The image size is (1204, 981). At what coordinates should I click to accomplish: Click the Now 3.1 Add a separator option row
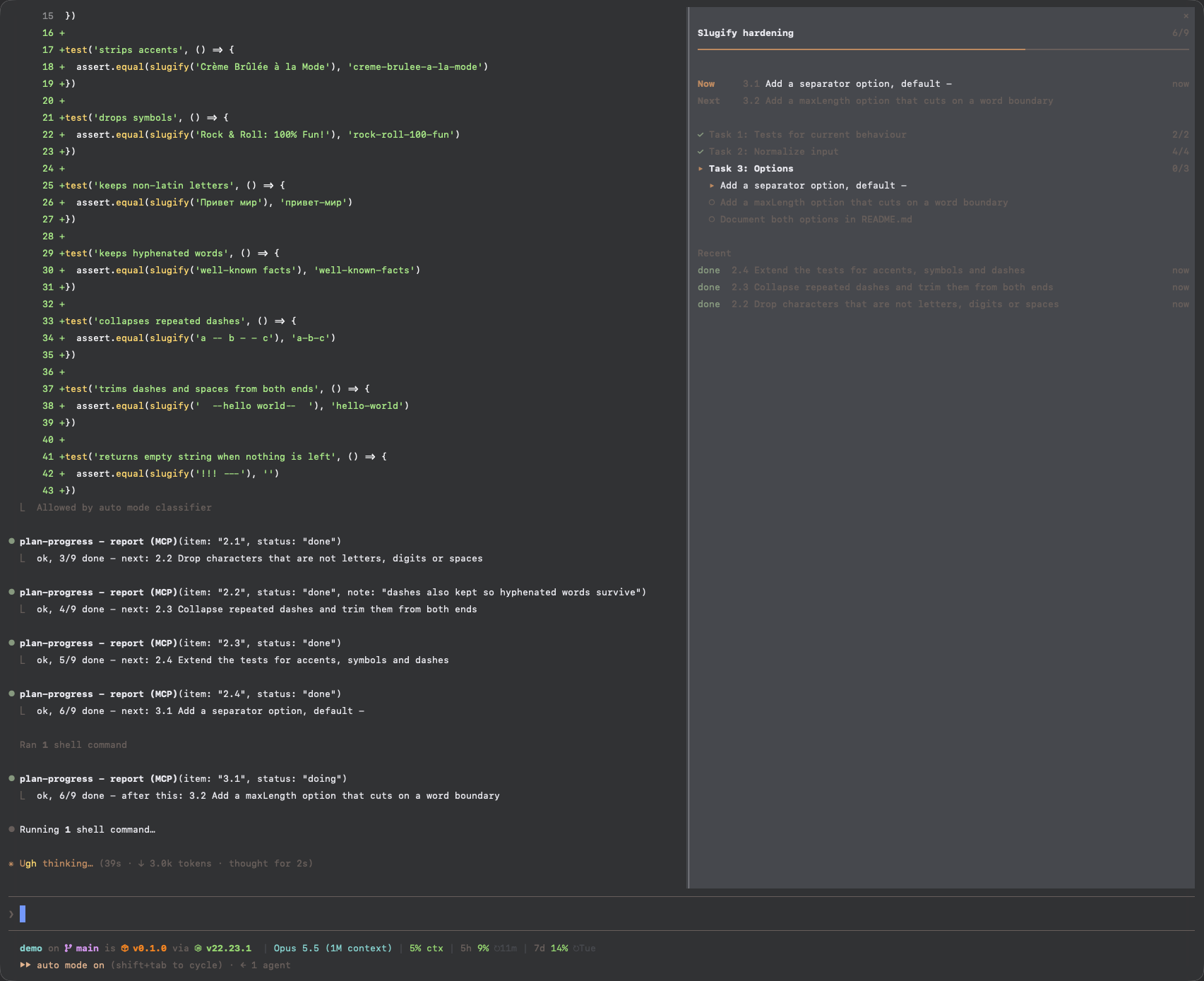pos(943,84)
